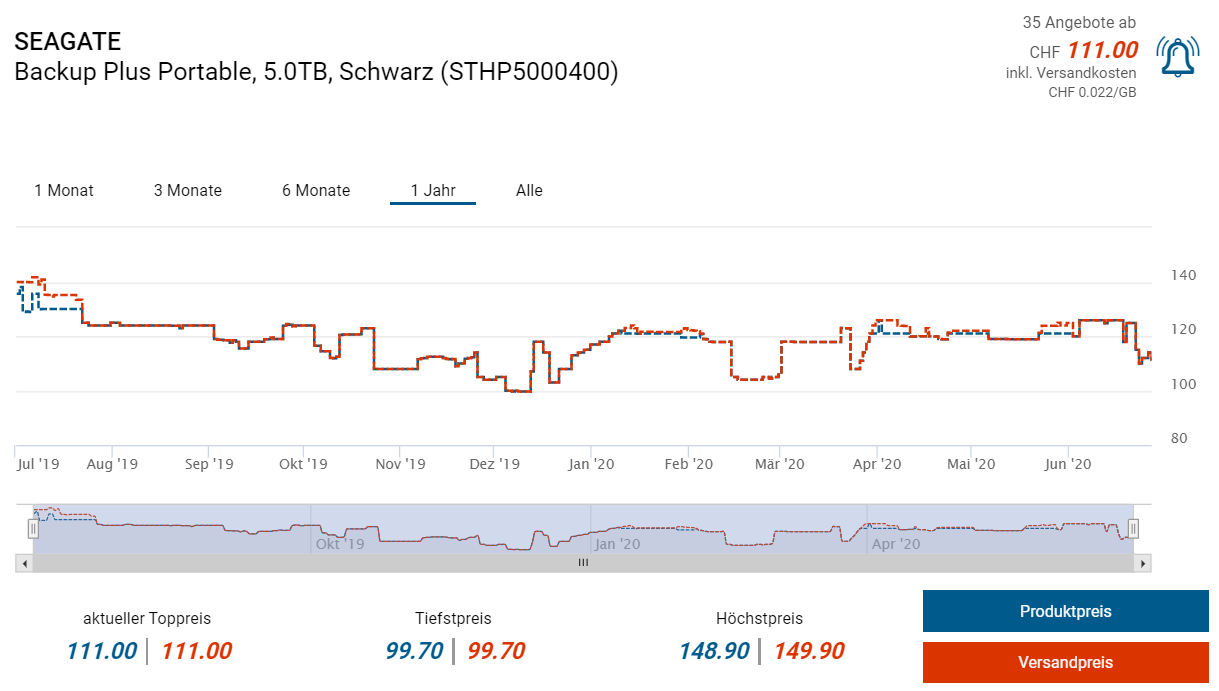Show the "6 Monate" price history
The width and height of the screenshot is (1219, 691).
pos(316,190)
